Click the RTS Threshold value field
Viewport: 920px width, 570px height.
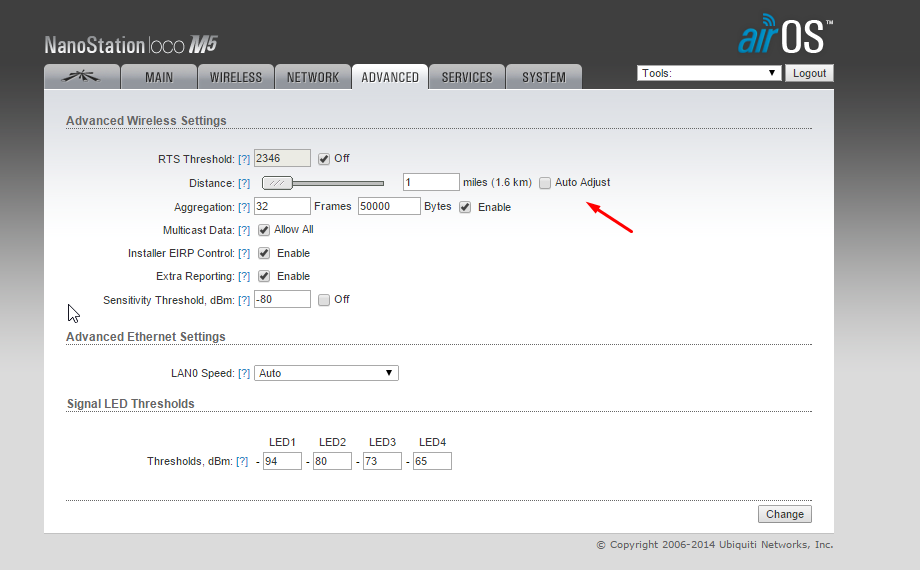click(282, 158)
